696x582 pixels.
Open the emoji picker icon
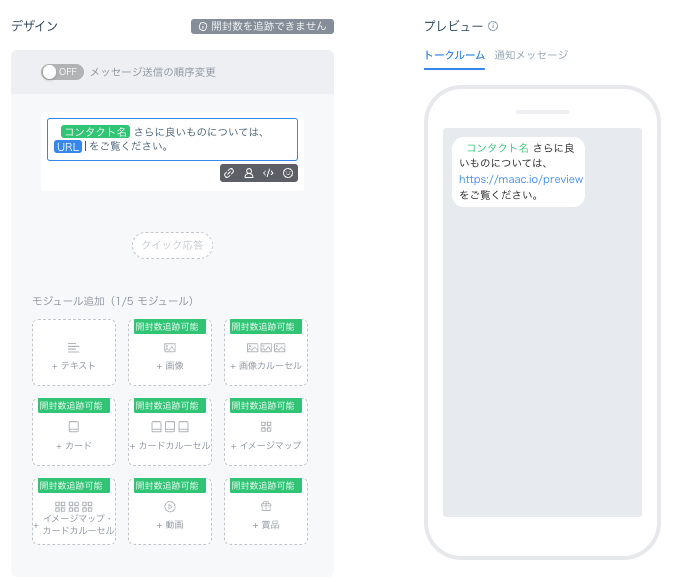coord(288,173)
